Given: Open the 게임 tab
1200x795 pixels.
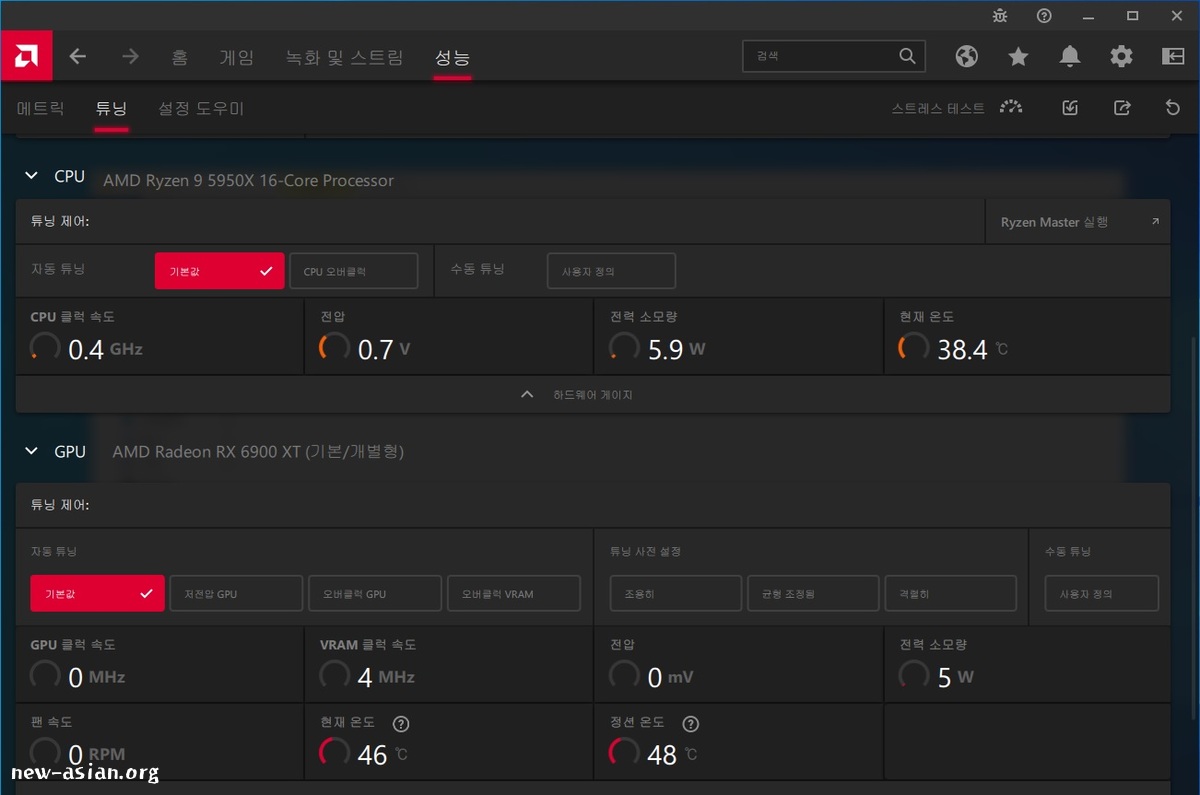Looking at the screenshot, I should [x=237, y=57].
